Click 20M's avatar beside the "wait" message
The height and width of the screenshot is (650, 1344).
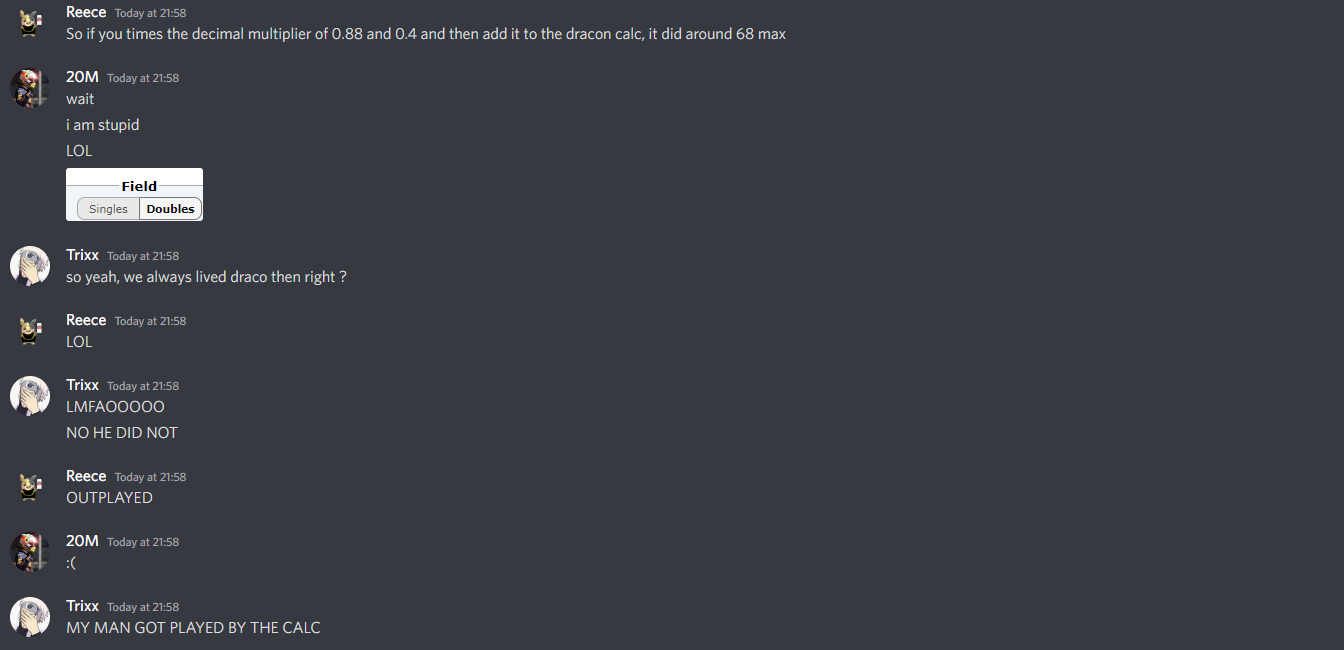click(x=30, y=88)
